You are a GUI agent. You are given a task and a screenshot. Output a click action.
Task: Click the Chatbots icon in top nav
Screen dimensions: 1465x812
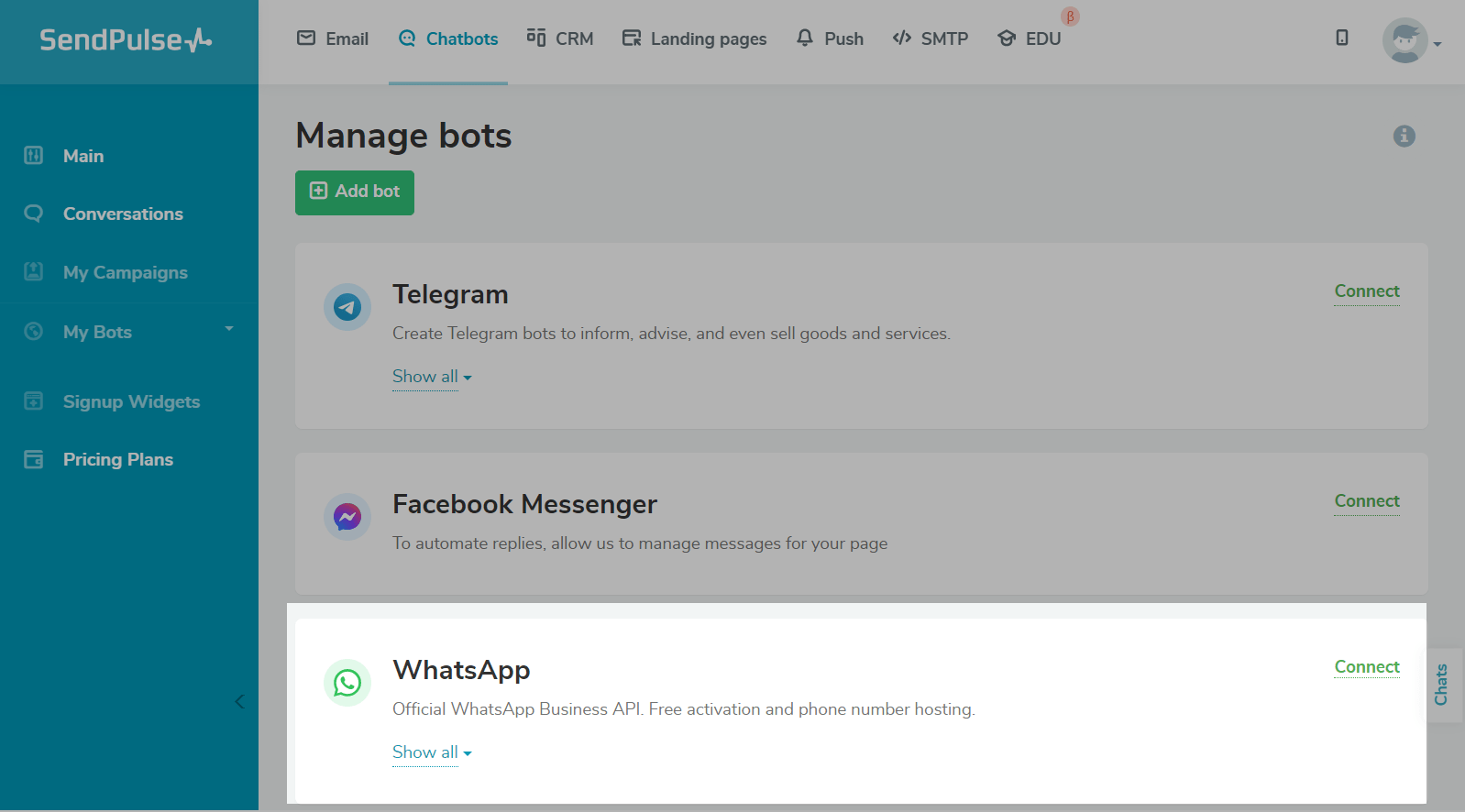407,38
